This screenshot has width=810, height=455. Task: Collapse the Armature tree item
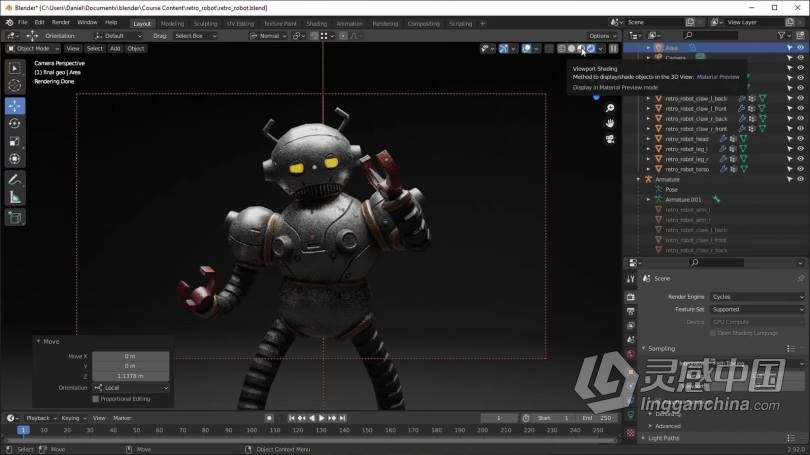click(638, 179)
